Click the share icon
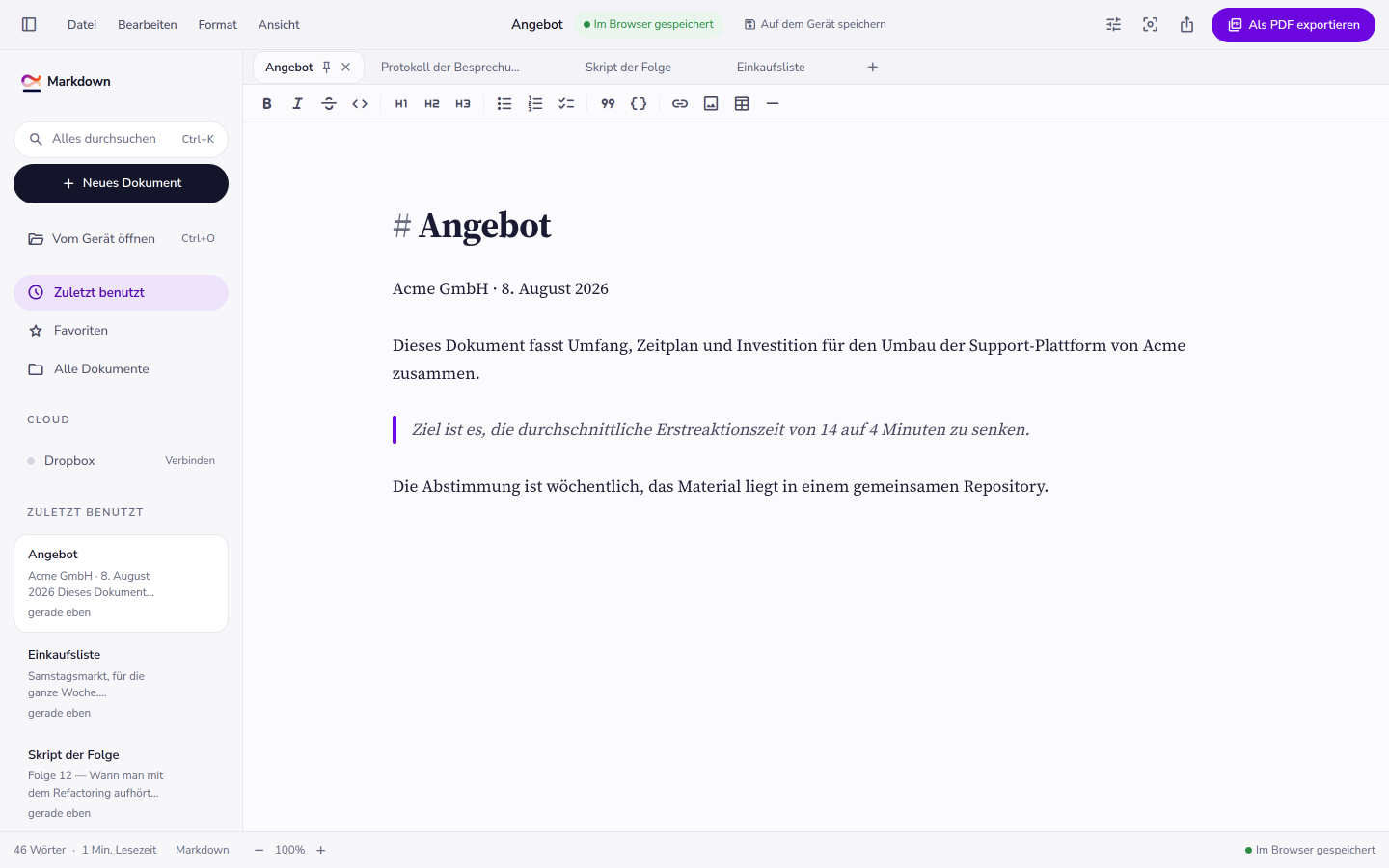 click(1187, 25)
